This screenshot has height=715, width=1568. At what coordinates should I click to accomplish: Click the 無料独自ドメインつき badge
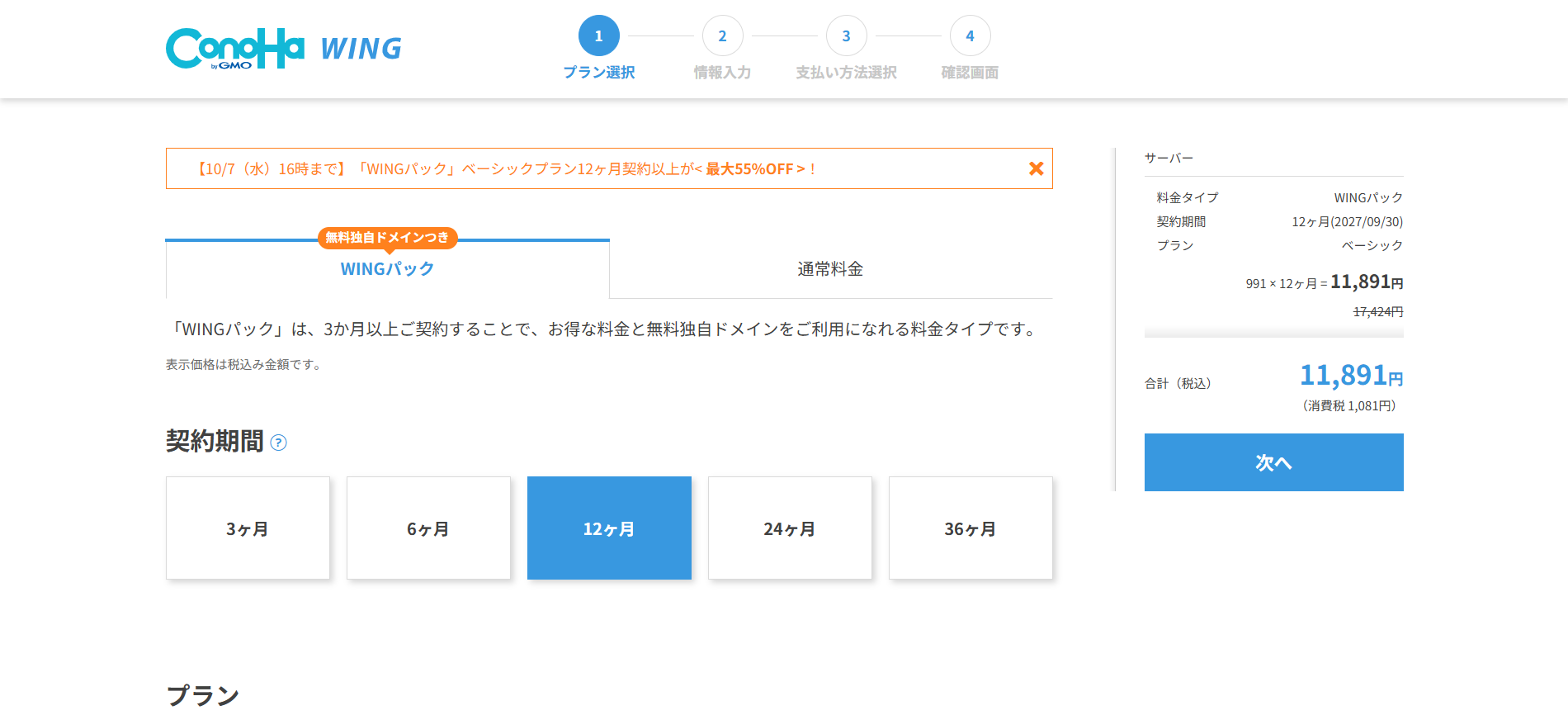388,238
